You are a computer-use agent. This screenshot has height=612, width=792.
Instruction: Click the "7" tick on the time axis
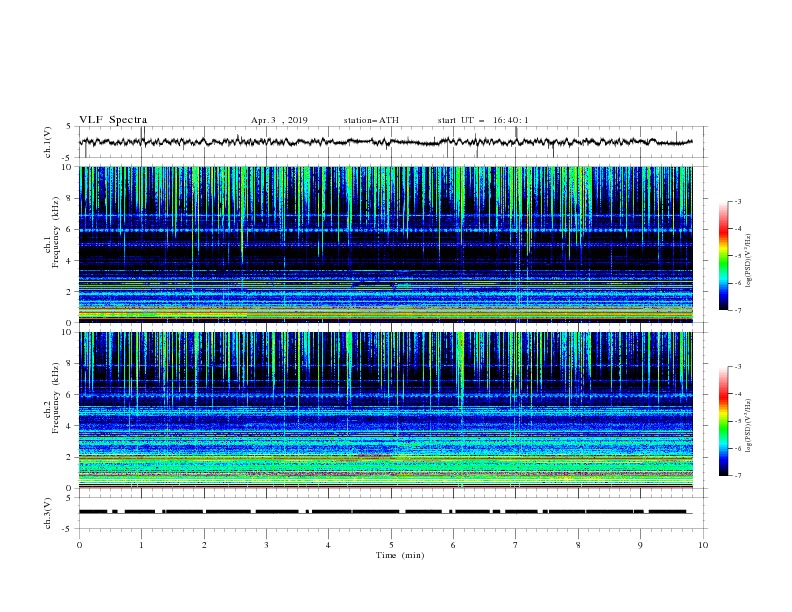(516, 545)
